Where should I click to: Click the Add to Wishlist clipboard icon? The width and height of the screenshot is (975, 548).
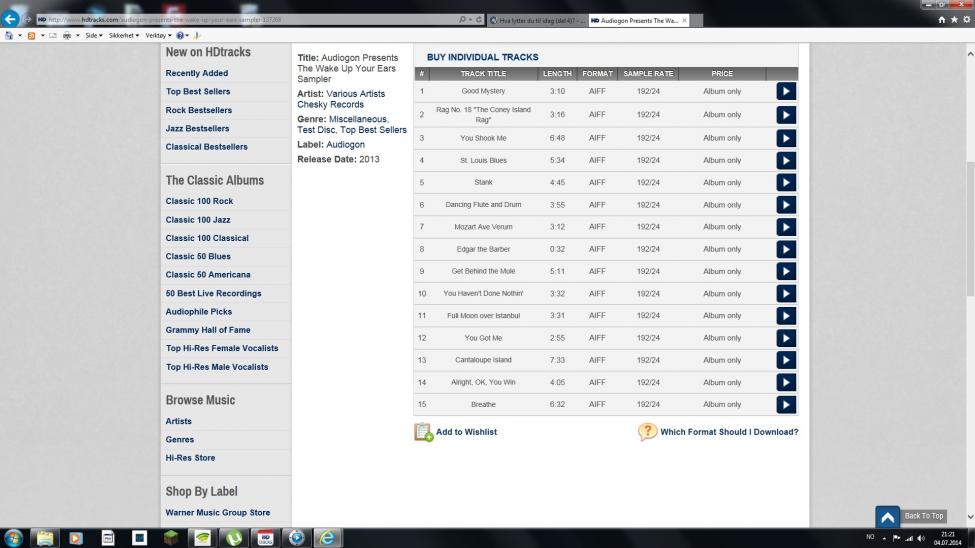[x=423, y=432]
